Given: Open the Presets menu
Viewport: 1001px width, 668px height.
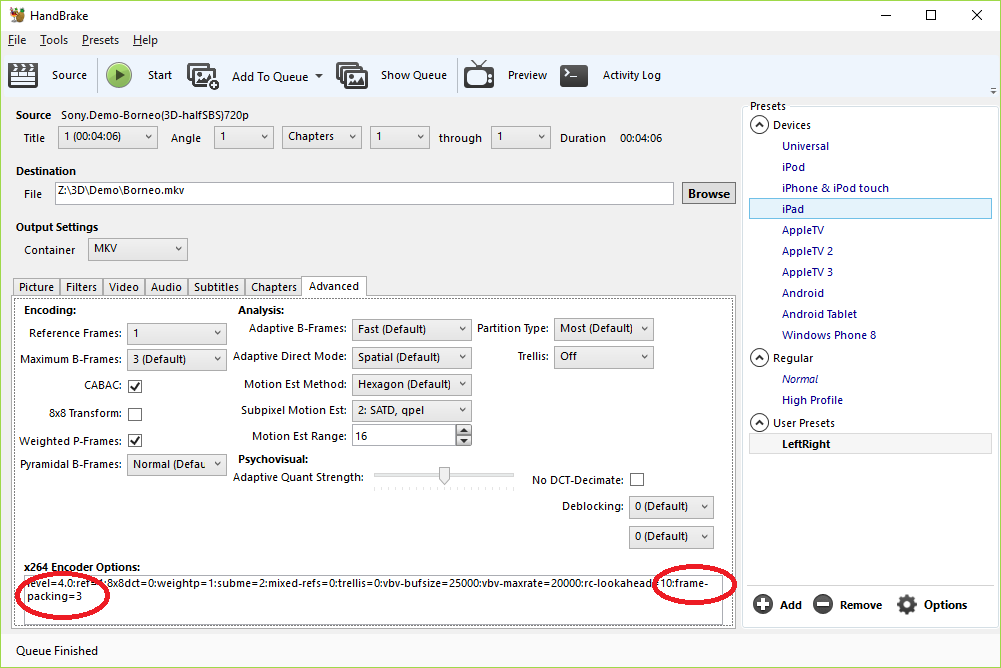Looking at the screenshot, I should point(100,40).
